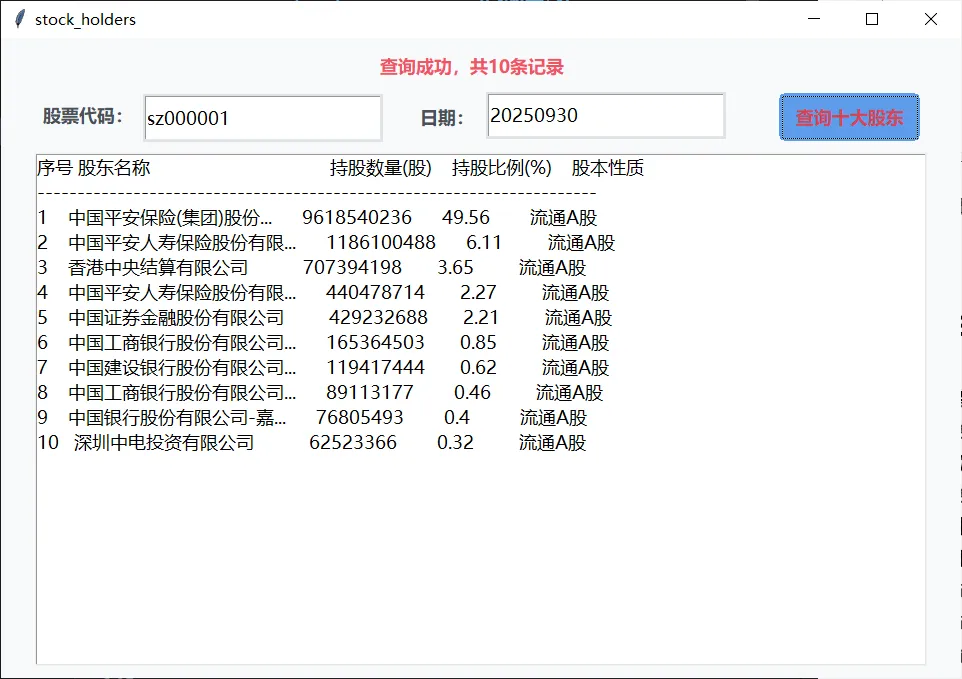Click the 股东名称 column header
Screen dimensions: 962x679
[x=114, y=167]
